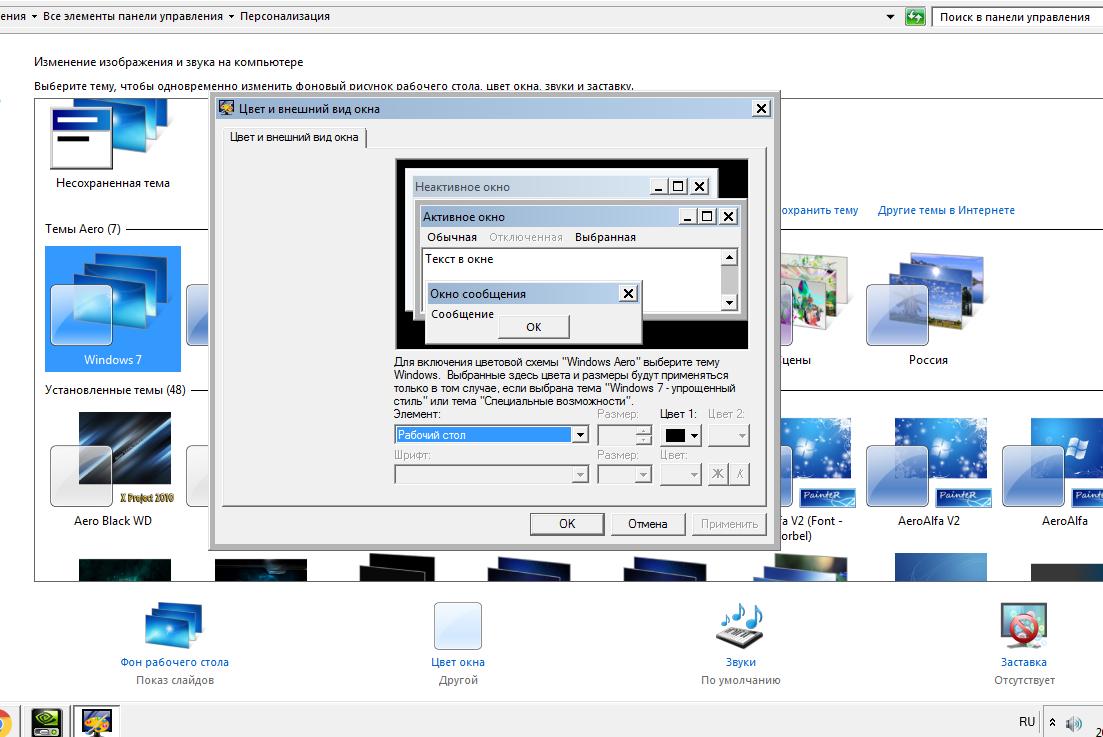This screenshot has width=1103, height=737.
Task: Expand arrow after 'Все элементы панели управления' breadcrumb
Action: (231, 16)
